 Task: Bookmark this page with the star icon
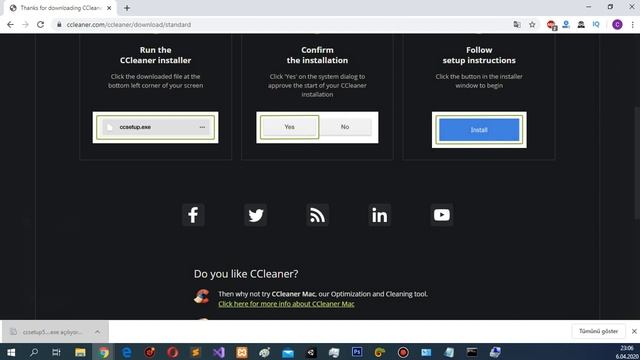tap(532, 24)
